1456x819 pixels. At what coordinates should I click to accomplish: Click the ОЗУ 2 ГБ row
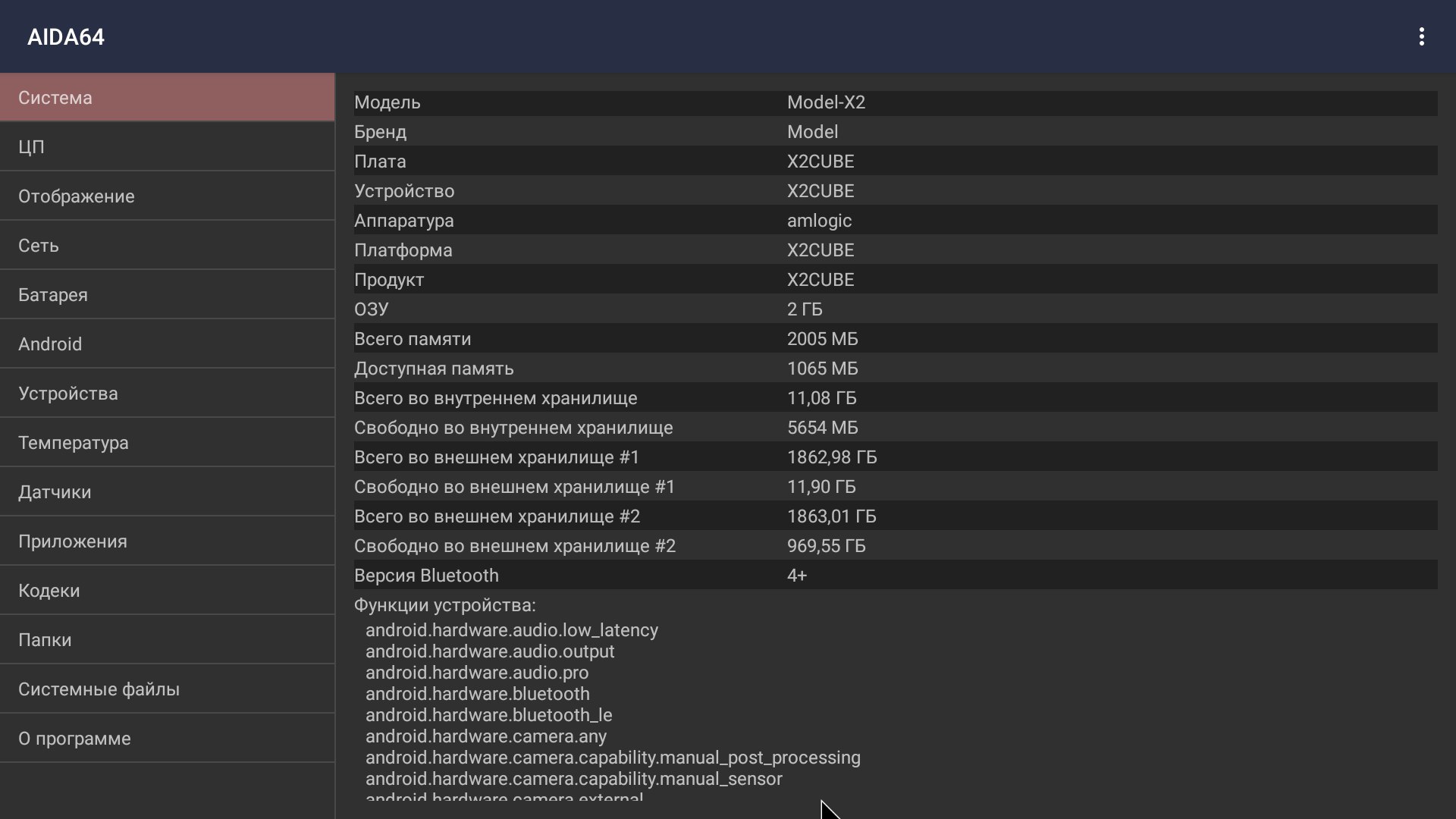pos(895,309)
